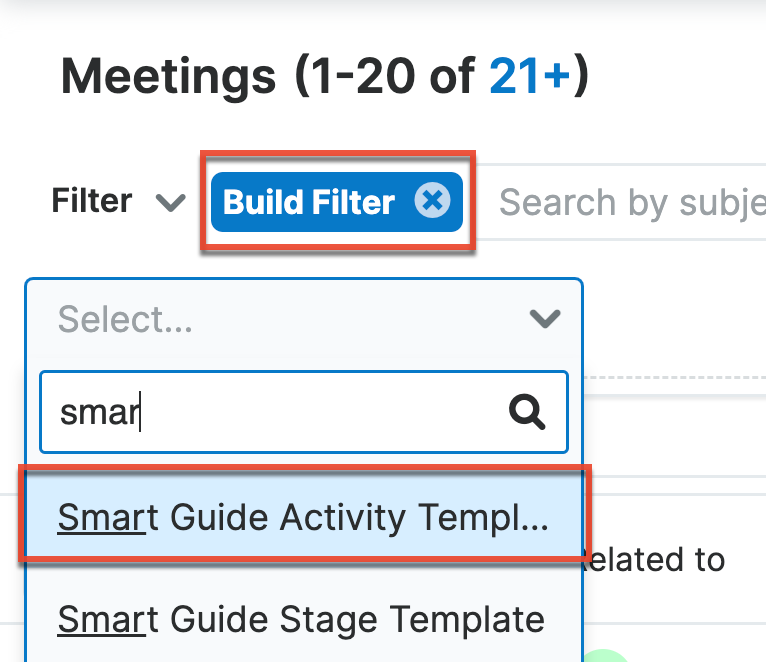The width and height of the screenshot is (766, 662).
Task: Click the word 'Build' on the filter pill
Action: [259, 203]
